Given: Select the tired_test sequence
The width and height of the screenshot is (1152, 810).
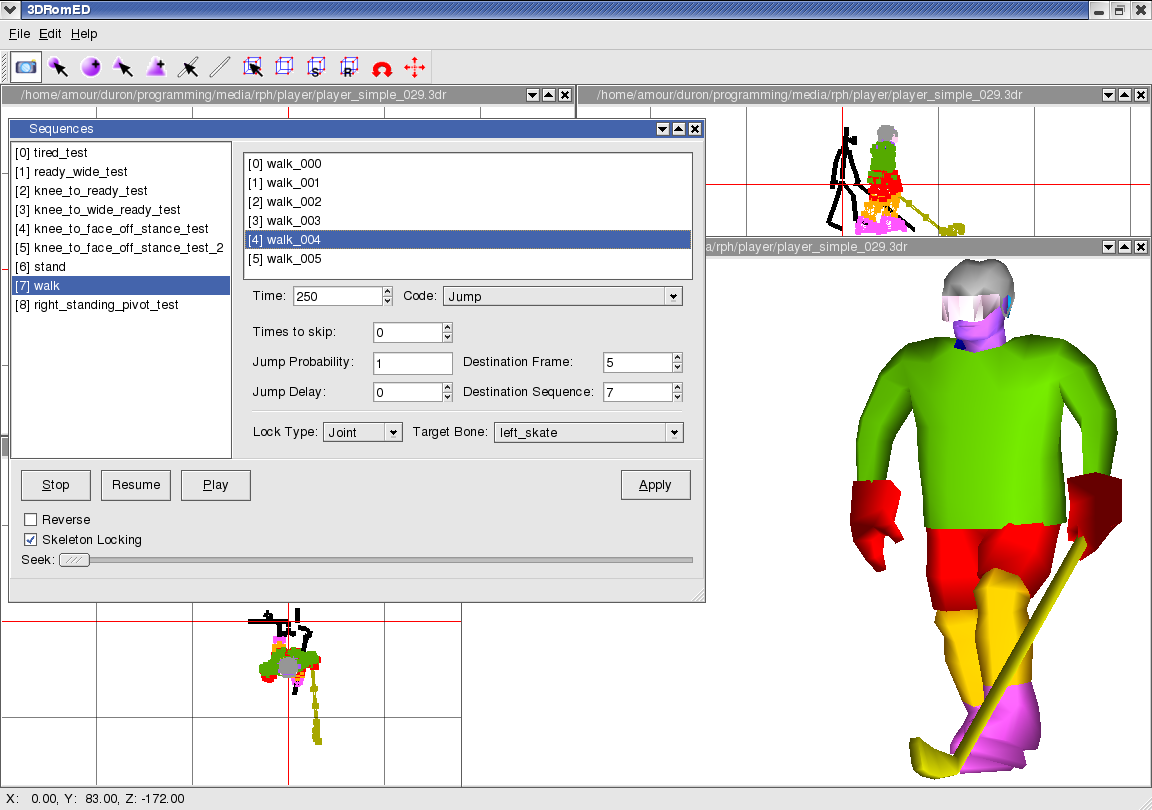Looking at the screenshot, I should point(121,153).
